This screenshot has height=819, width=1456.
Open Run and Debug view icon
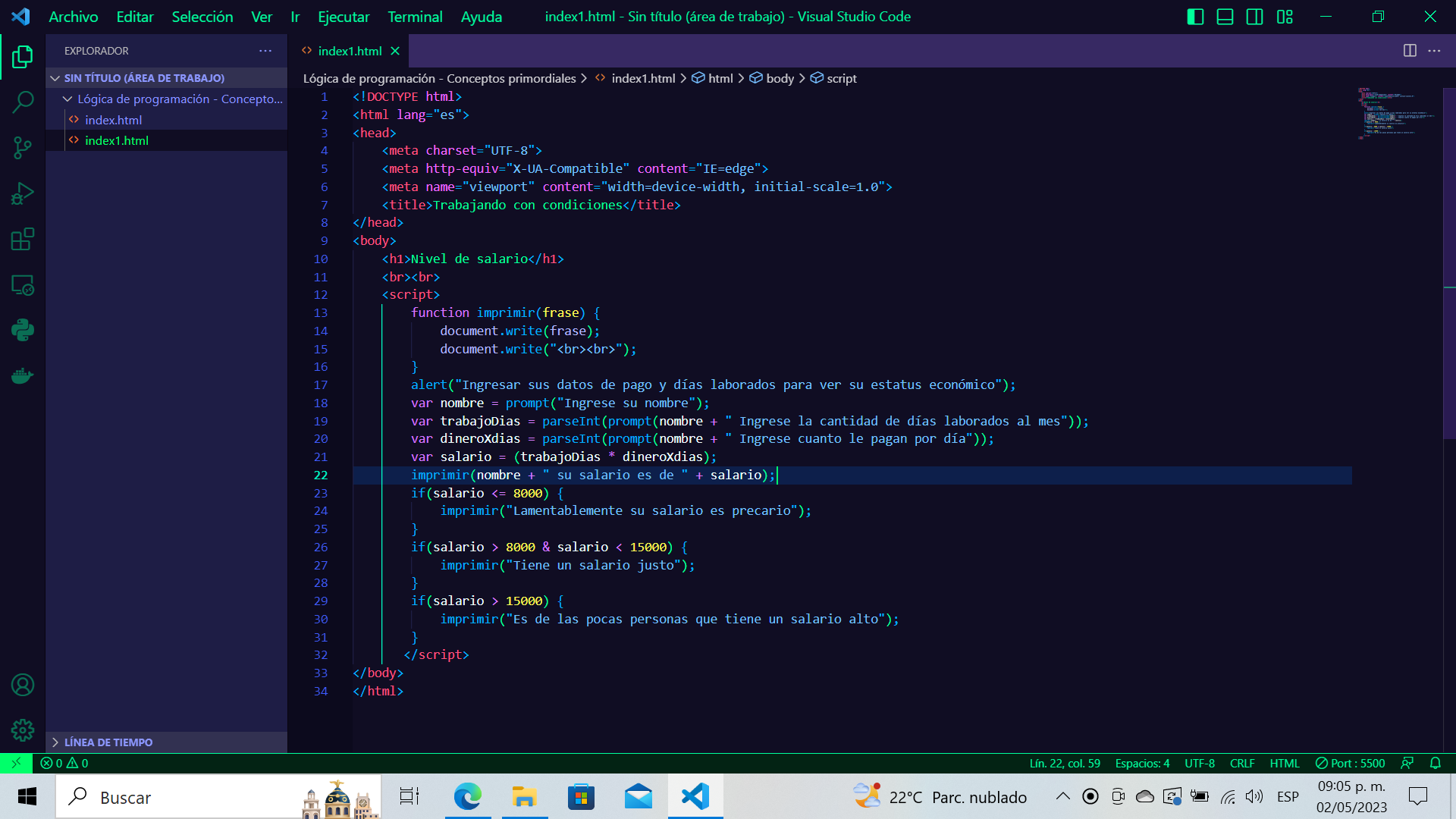pos(23,193)
